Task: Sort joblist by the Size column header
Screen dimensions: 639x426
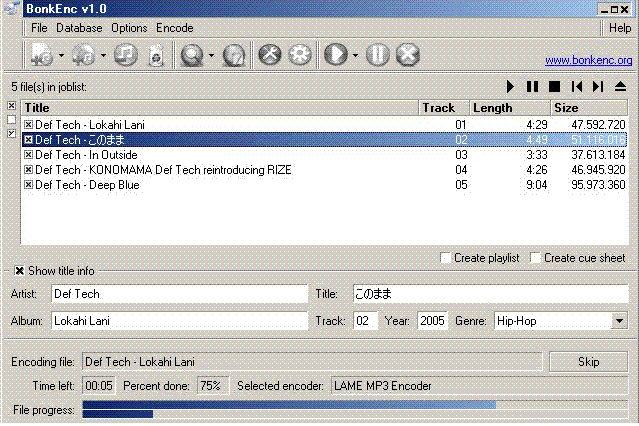Action: 589,108
